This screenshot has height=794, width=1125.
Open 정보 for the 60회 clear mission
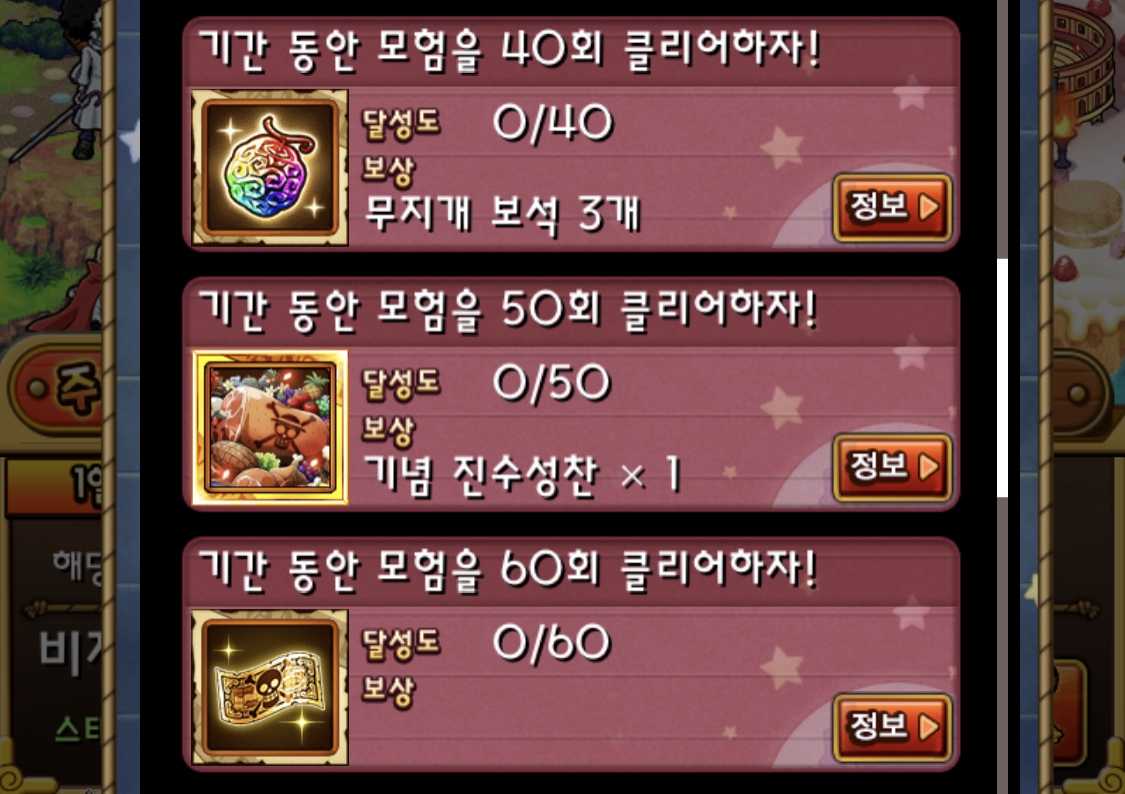click(x=892, y=727)
